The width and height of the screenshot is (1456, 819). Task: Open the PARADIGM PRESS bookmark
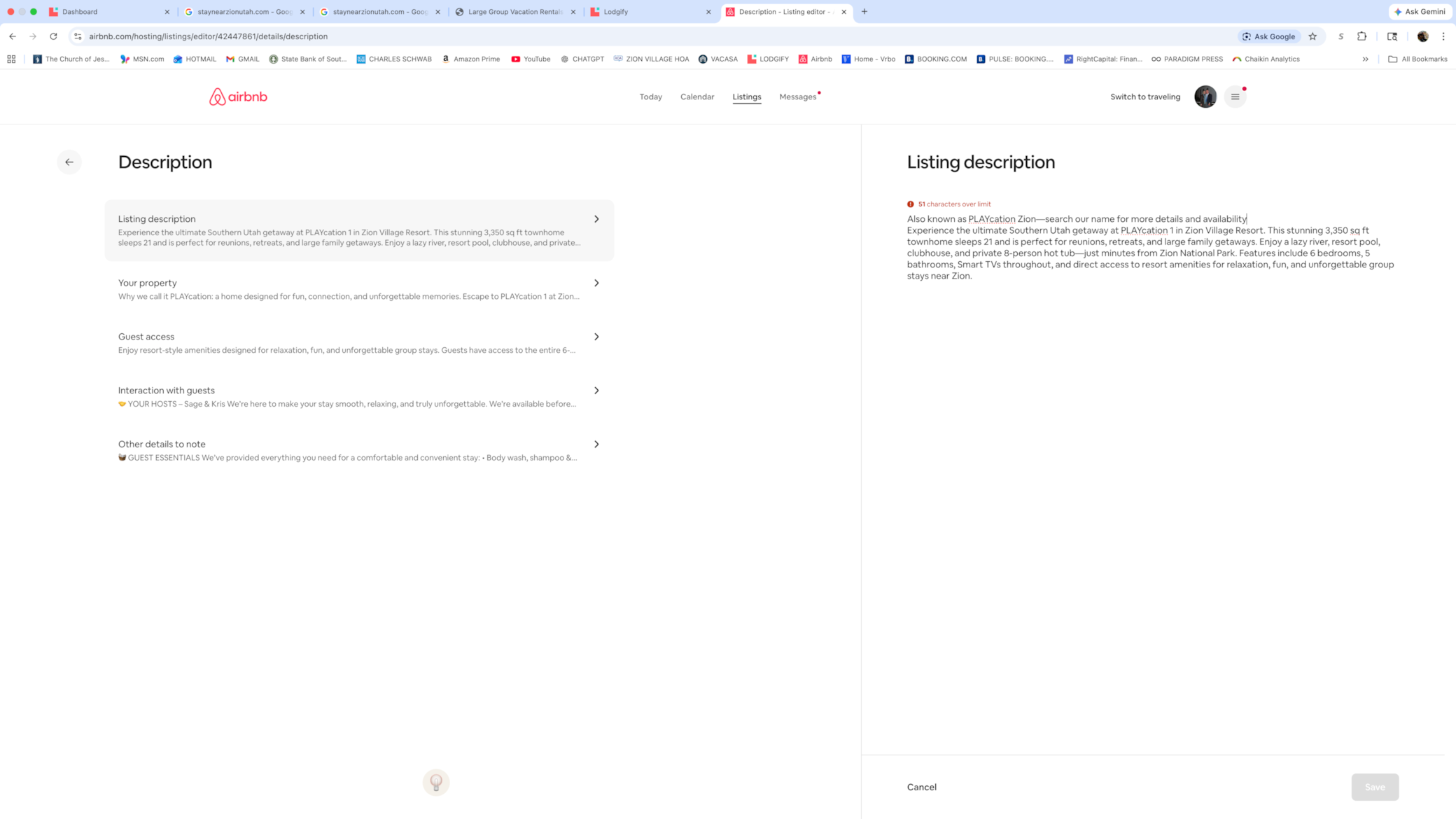click(x=1187, y=59)
